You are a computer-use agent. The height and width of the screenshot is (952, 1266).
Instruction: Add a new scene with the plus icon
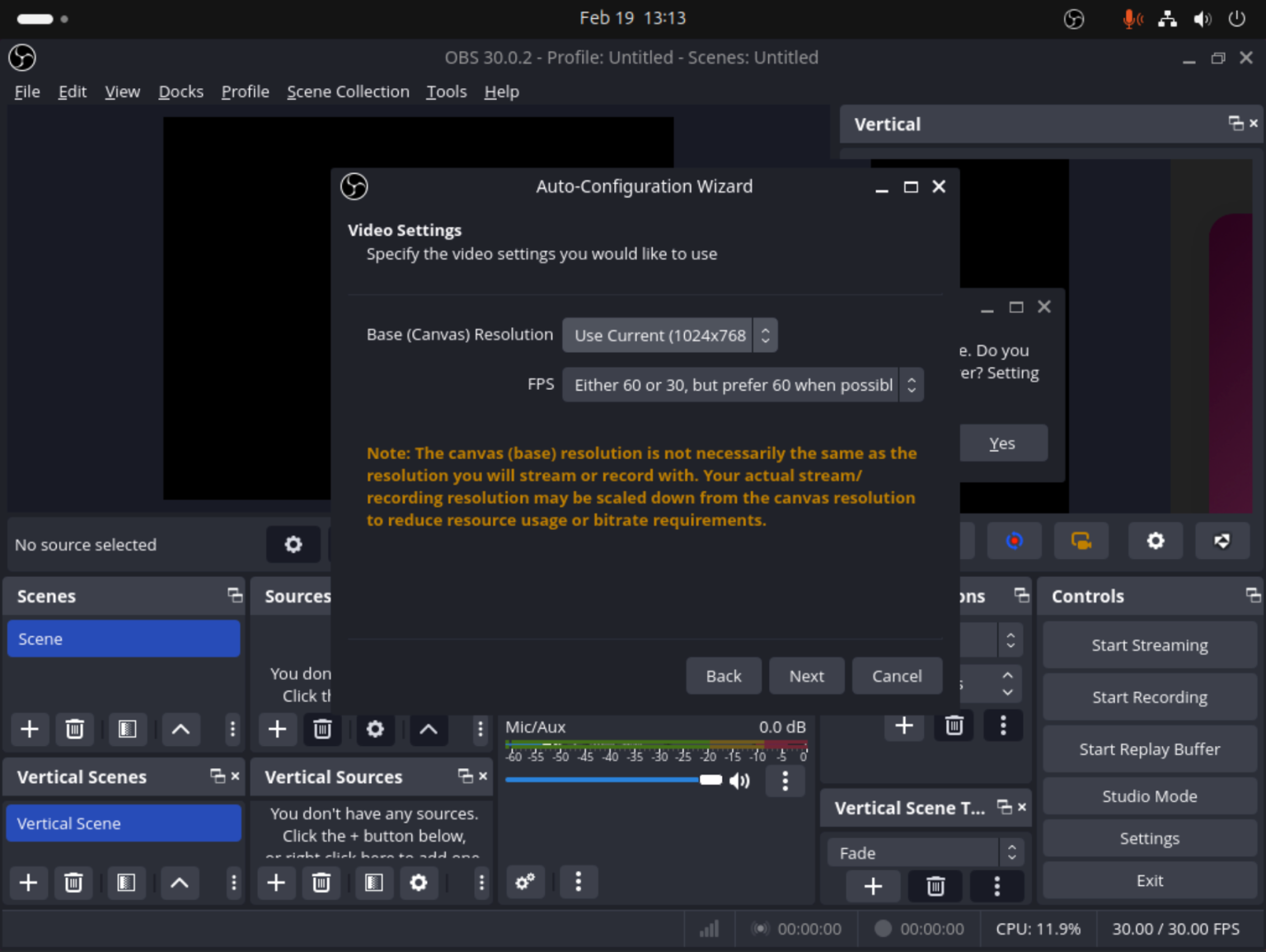(x=30, y=729)
